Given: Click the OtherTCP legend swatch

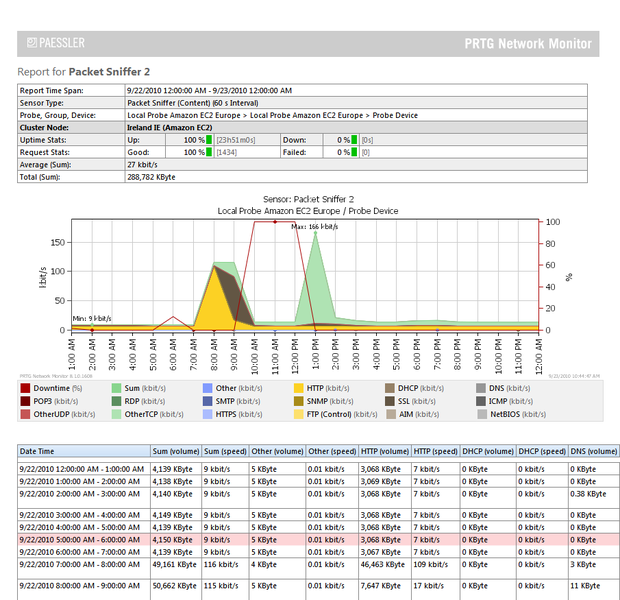Looking at the screenshot, I should [x=116, y=414].
